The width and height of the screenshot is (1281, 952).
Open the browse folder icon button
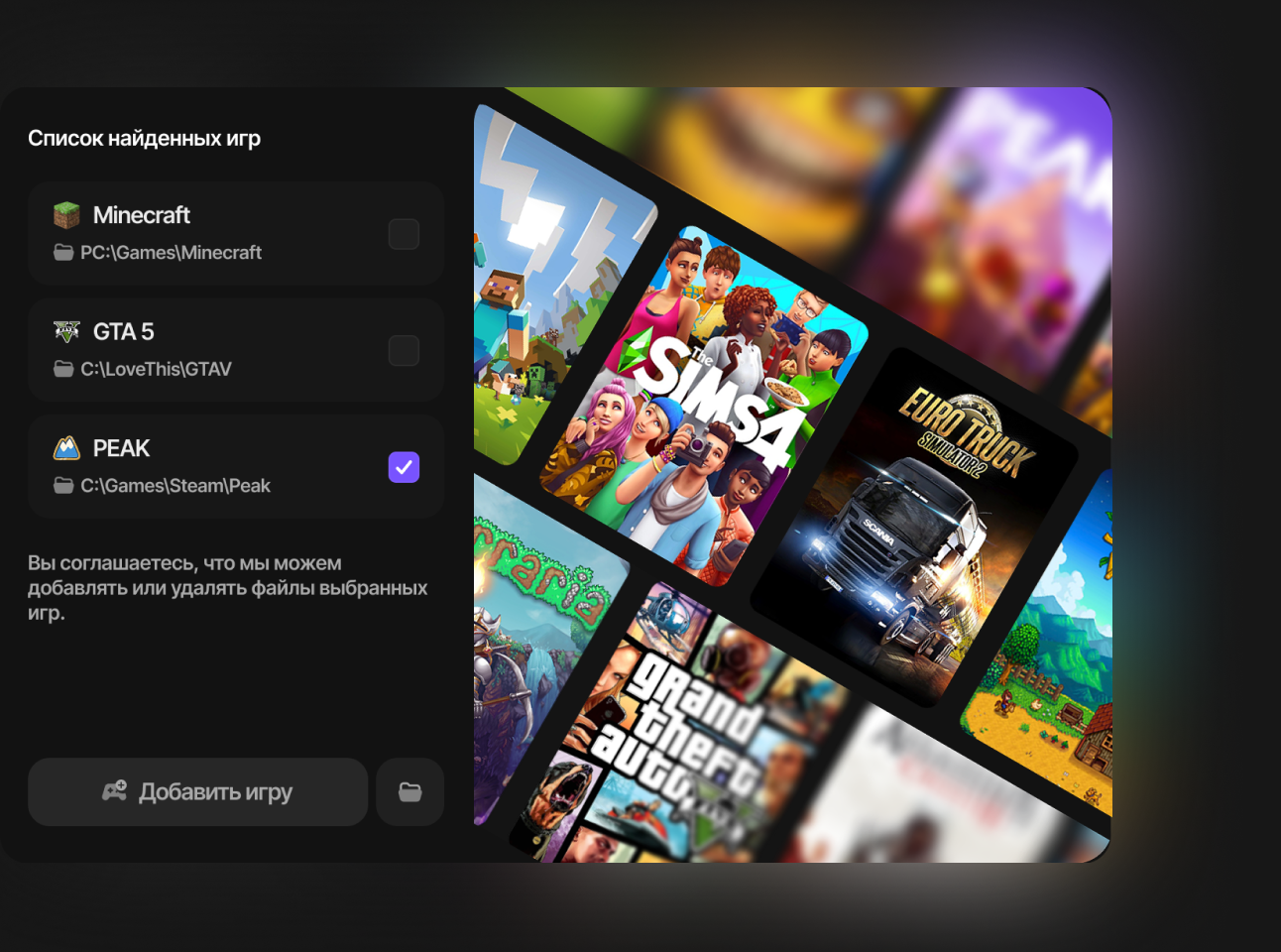tap(409, 791)
